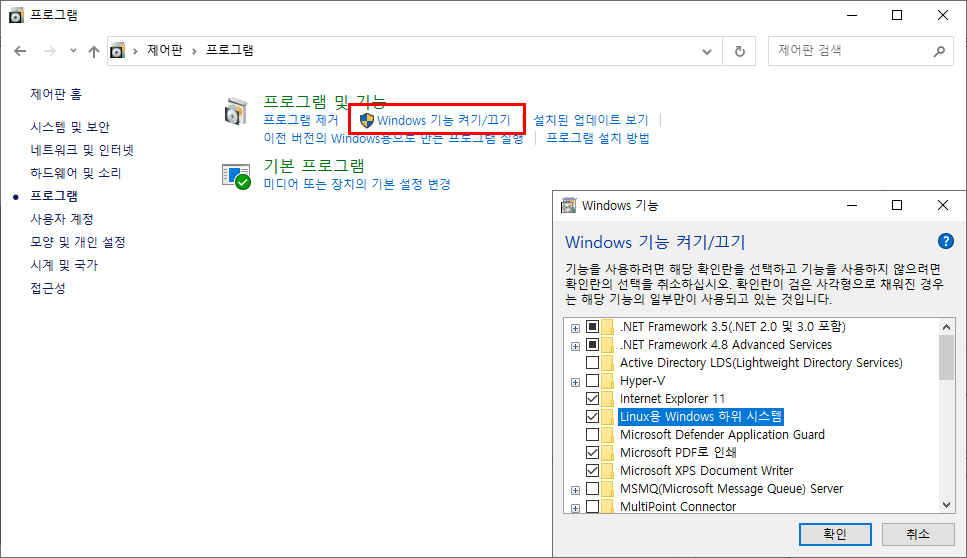Screen dimensions: 967x558
Task: Click the forward navigation arrow
Action: pos(50,51)
